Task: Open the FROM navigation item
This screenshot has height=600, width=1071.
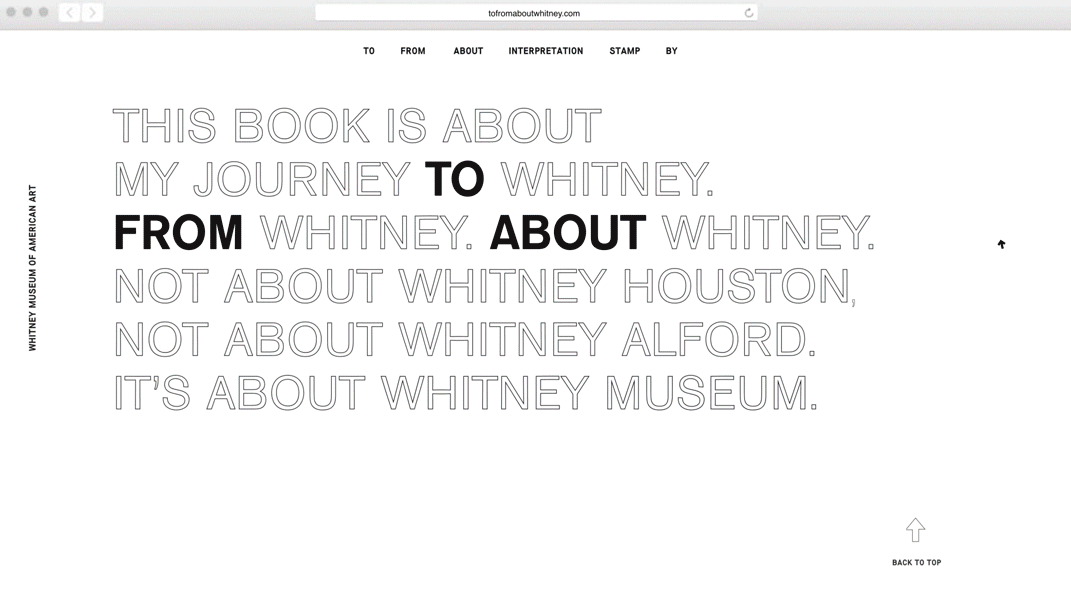Action: (x=413, y=51)
